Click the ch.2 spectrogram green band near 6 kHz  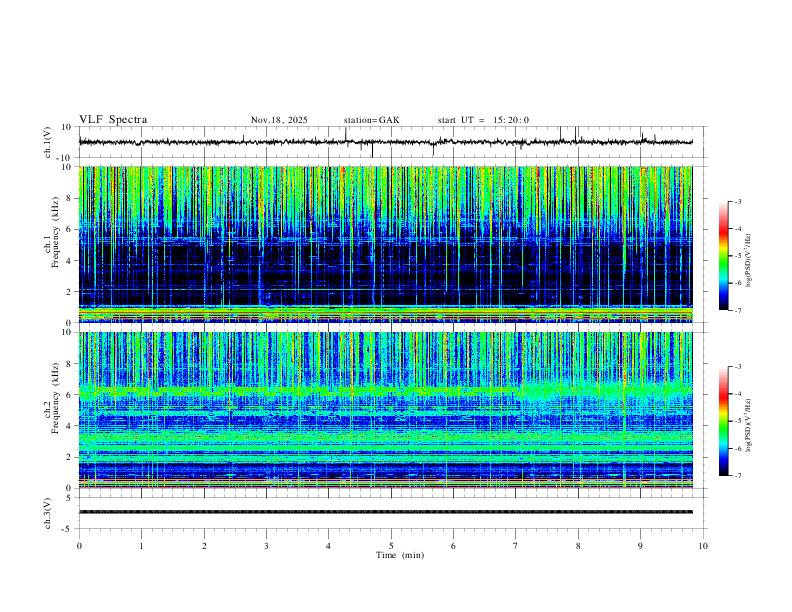386,392
